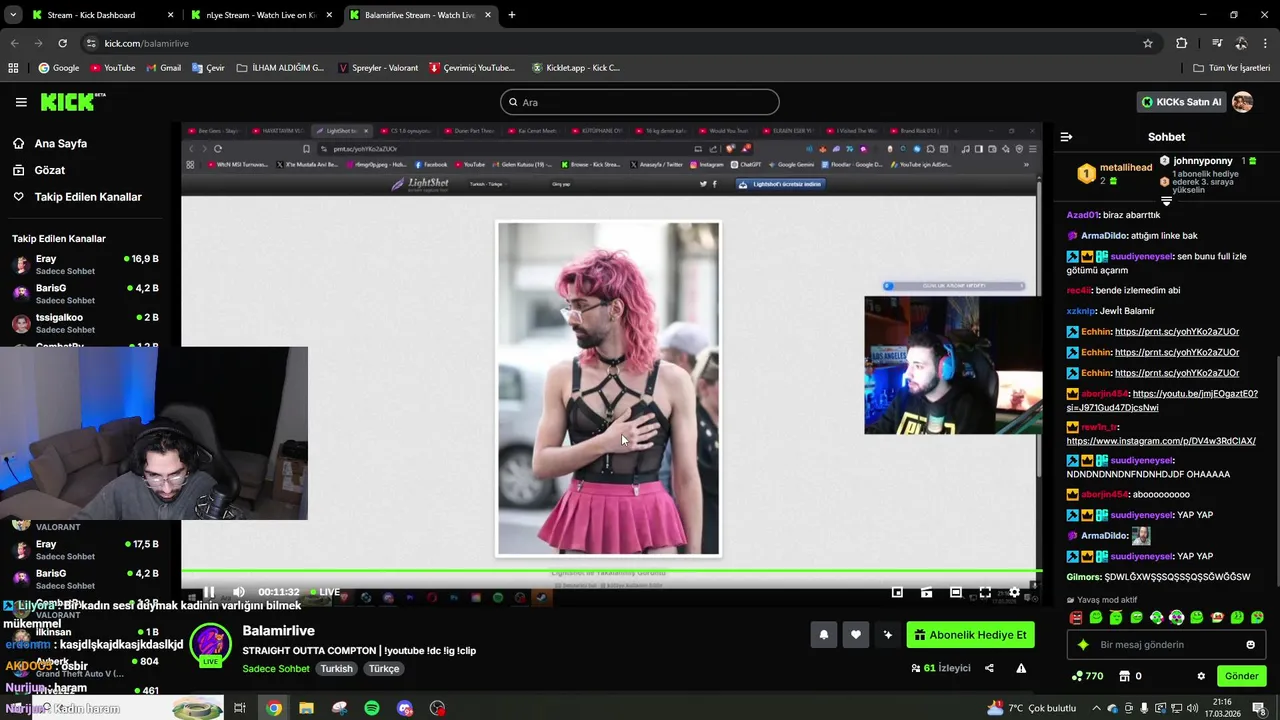Open Gmail bookmark

tap(163, 68)
